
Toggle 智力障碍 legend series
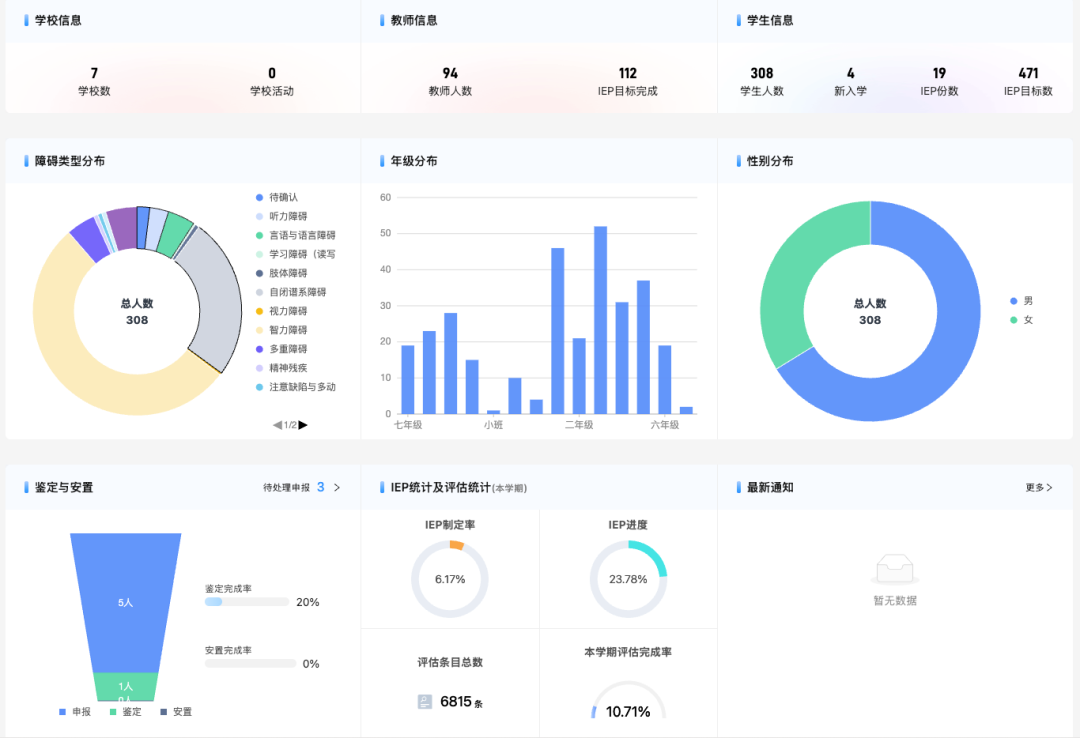pyautogui.click(x=281, y=330)
